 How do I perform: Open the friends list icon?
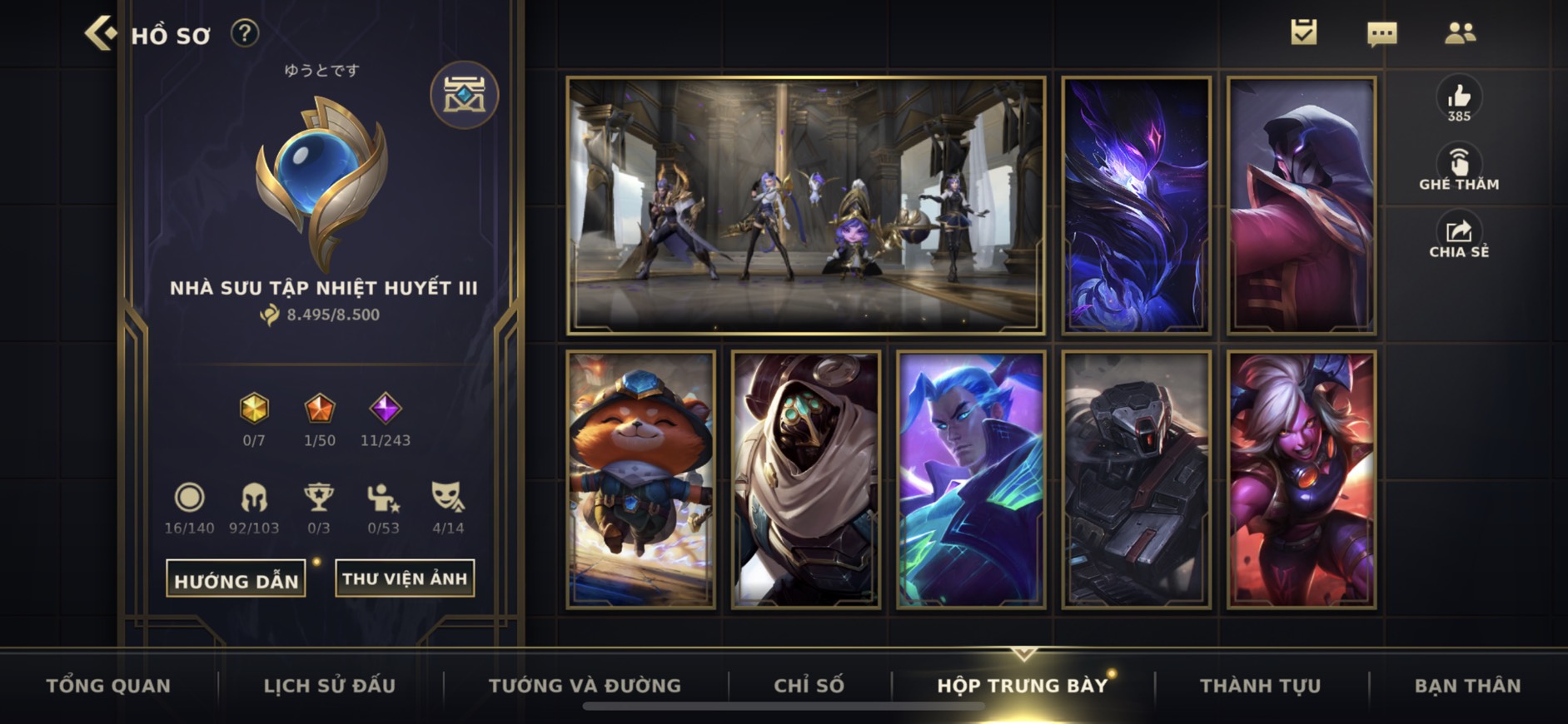point(1460,33)
